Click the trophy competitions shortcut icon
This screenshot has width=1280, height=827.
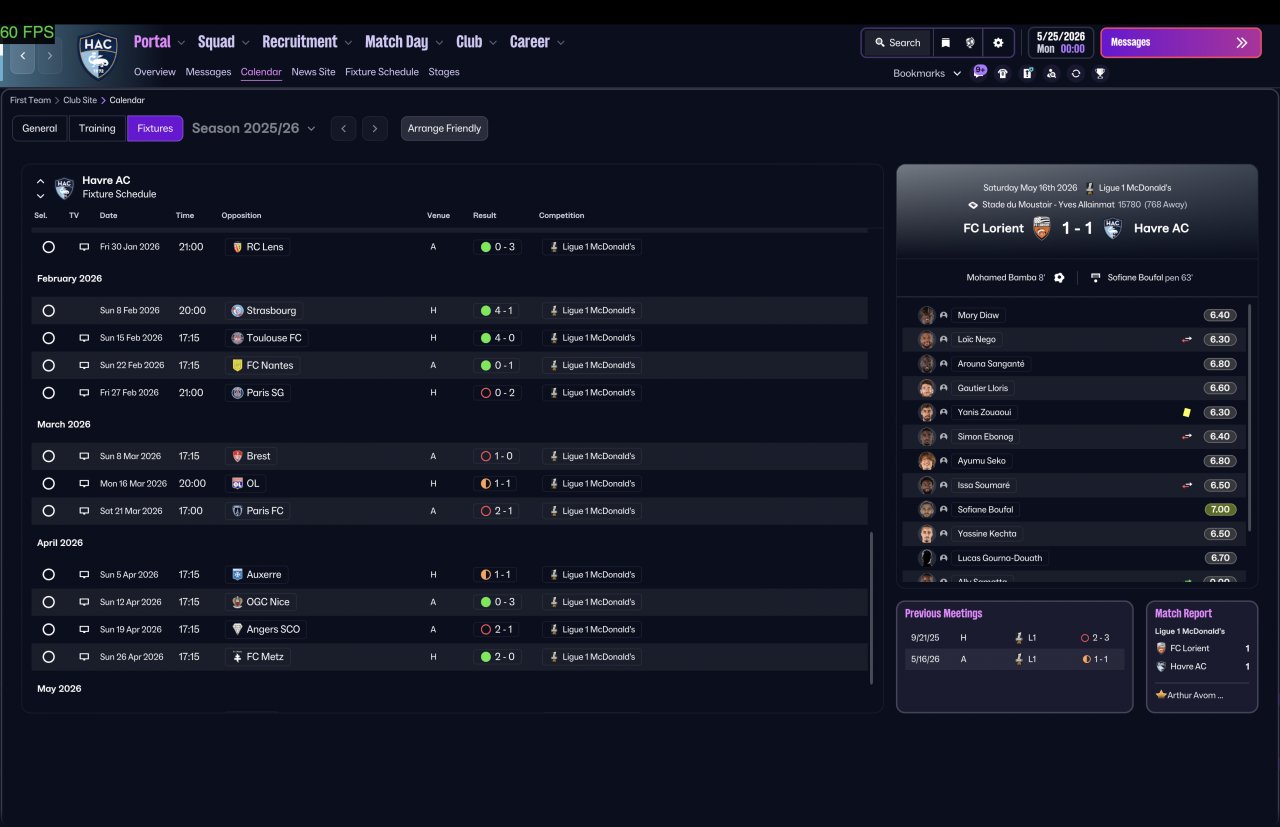coord(1100,73)
